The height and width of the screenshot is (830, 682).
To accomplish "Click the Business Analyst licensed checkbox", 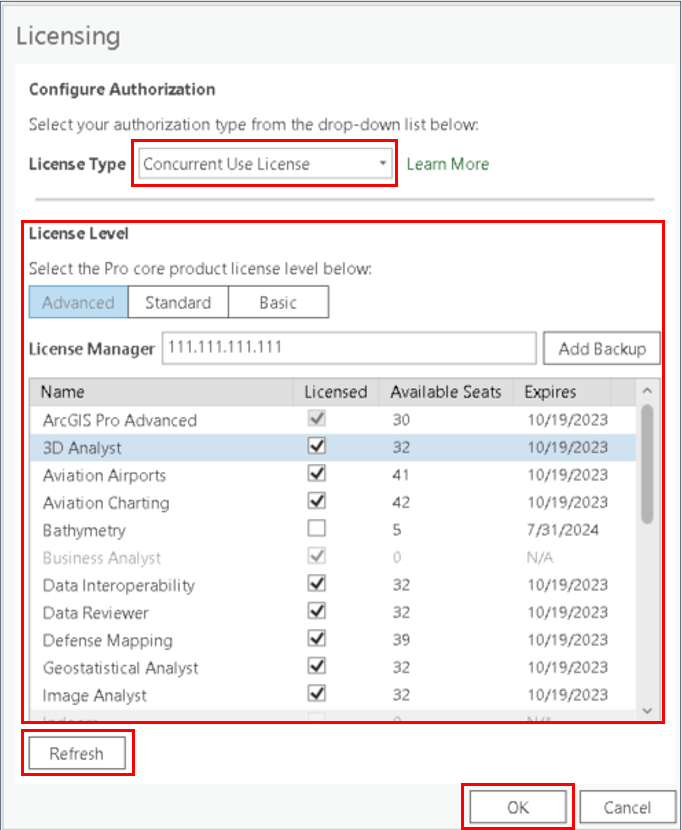I will (317, 556).
